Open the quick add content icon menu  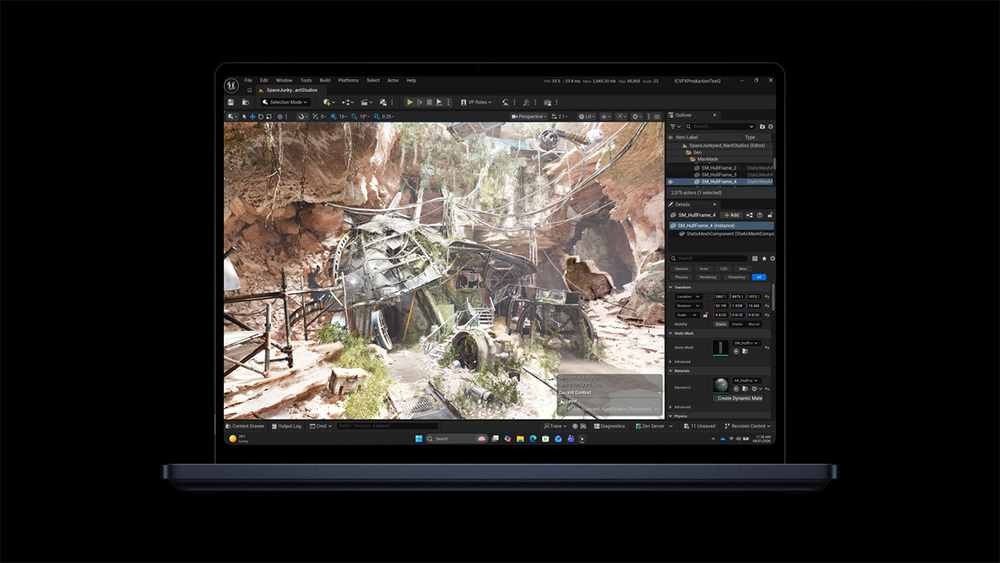click(x=329, y=102)
